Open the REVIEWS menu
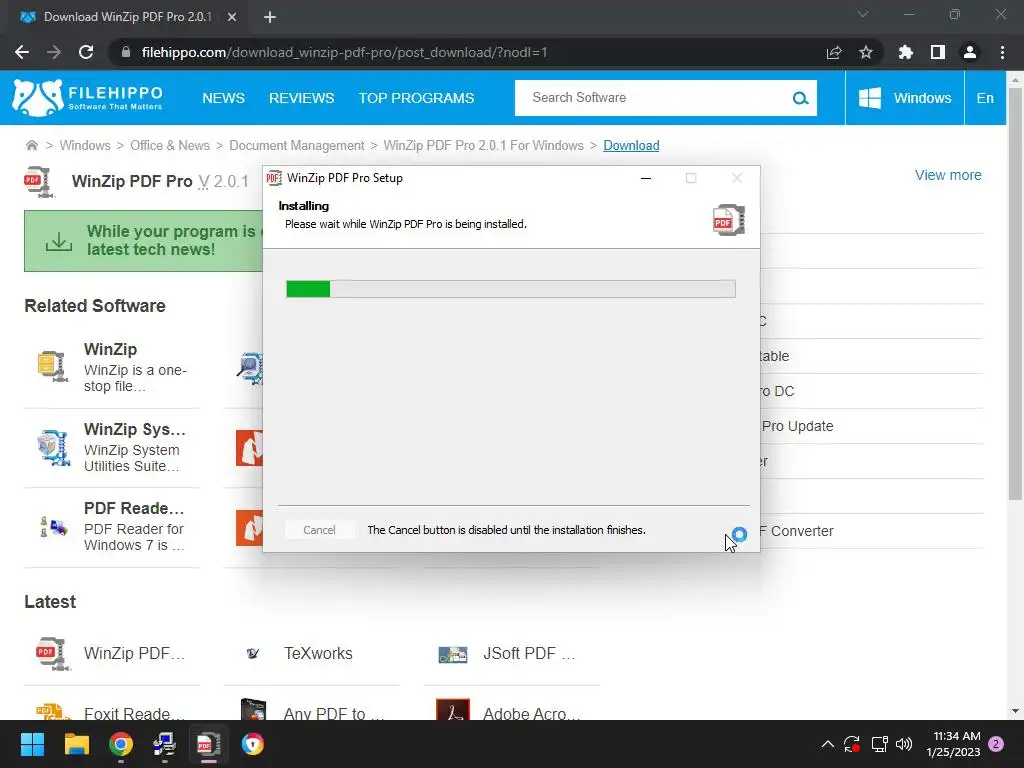This screenshot has width=1024, height=768. click(x=301, y=98)
